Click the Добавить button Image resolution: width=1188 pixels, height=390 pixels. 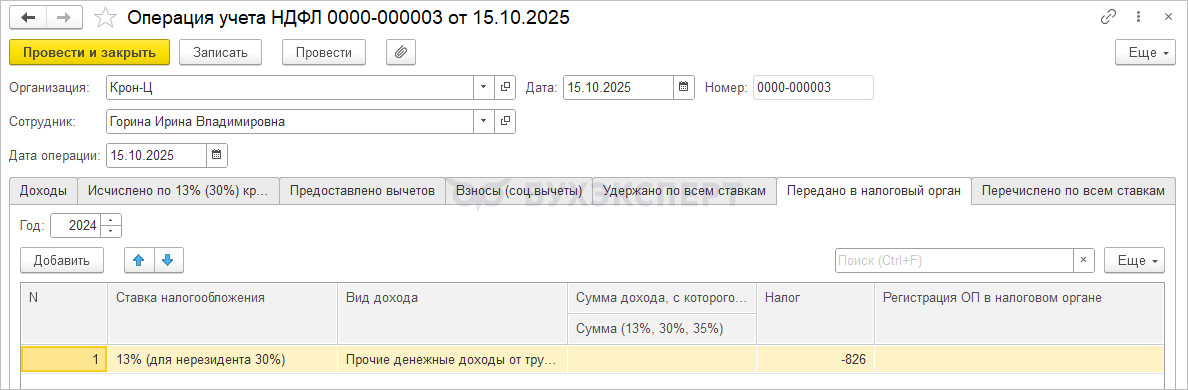pos(62,260)
